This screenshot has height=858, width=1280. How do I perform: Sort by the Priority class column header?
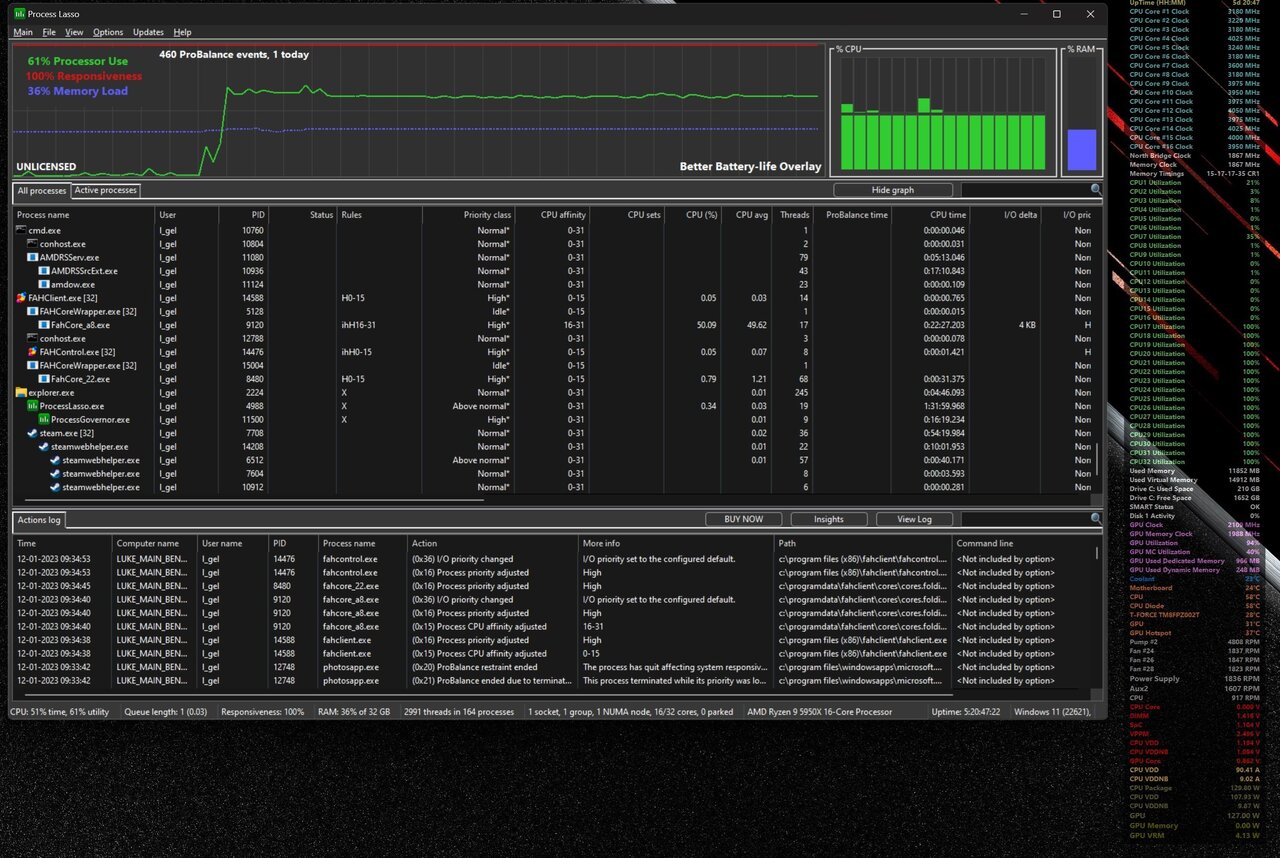(486, 214)
